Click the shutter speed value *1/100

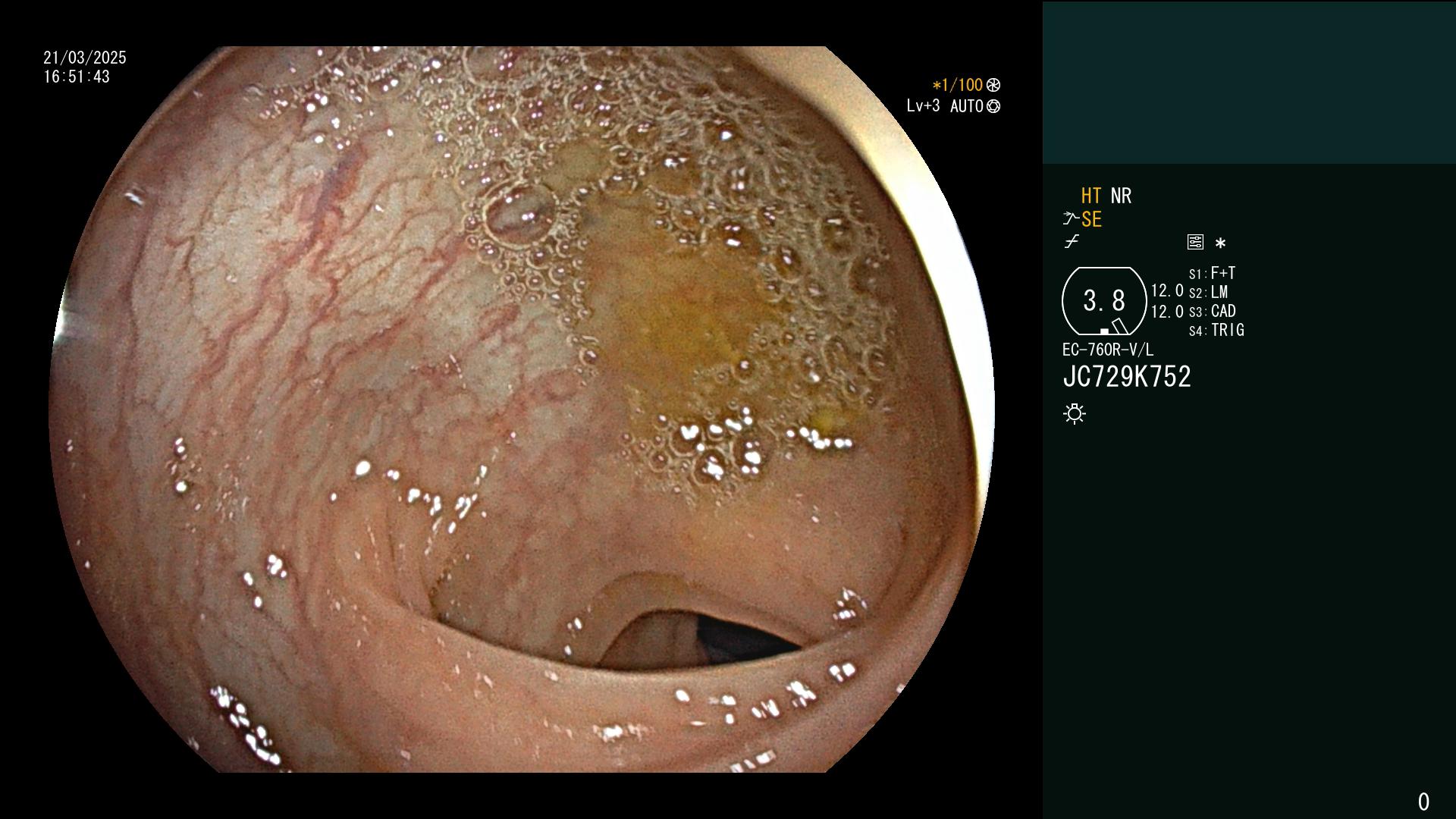[x=957, y=85]
